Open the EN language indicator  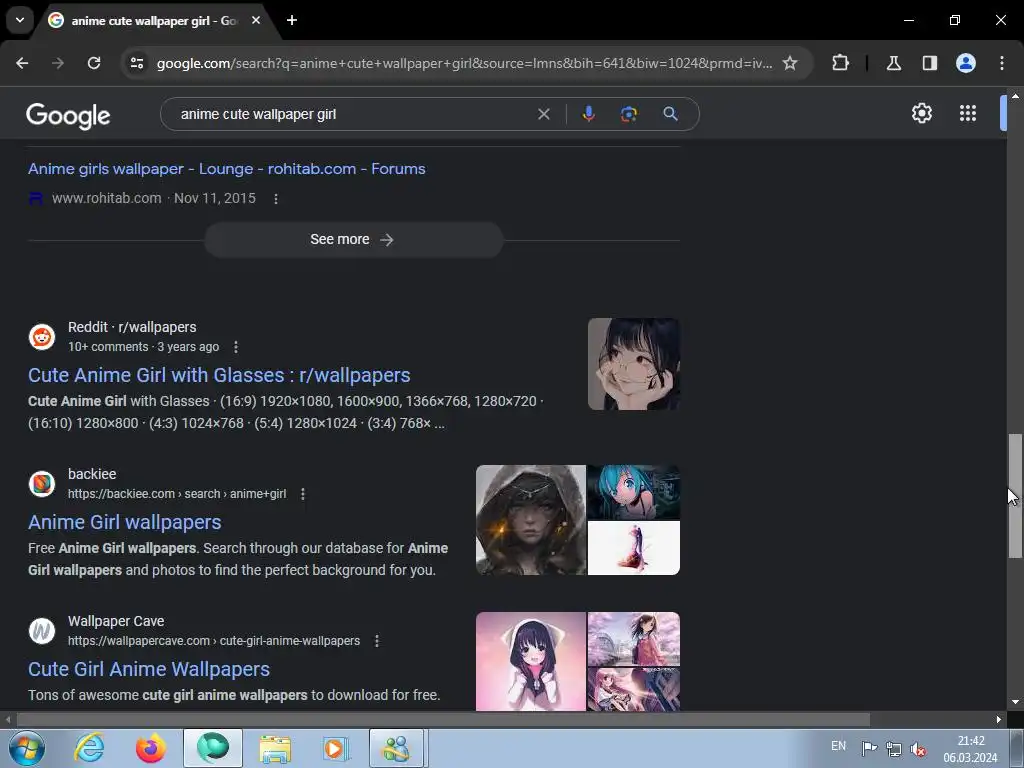point(839,746)
